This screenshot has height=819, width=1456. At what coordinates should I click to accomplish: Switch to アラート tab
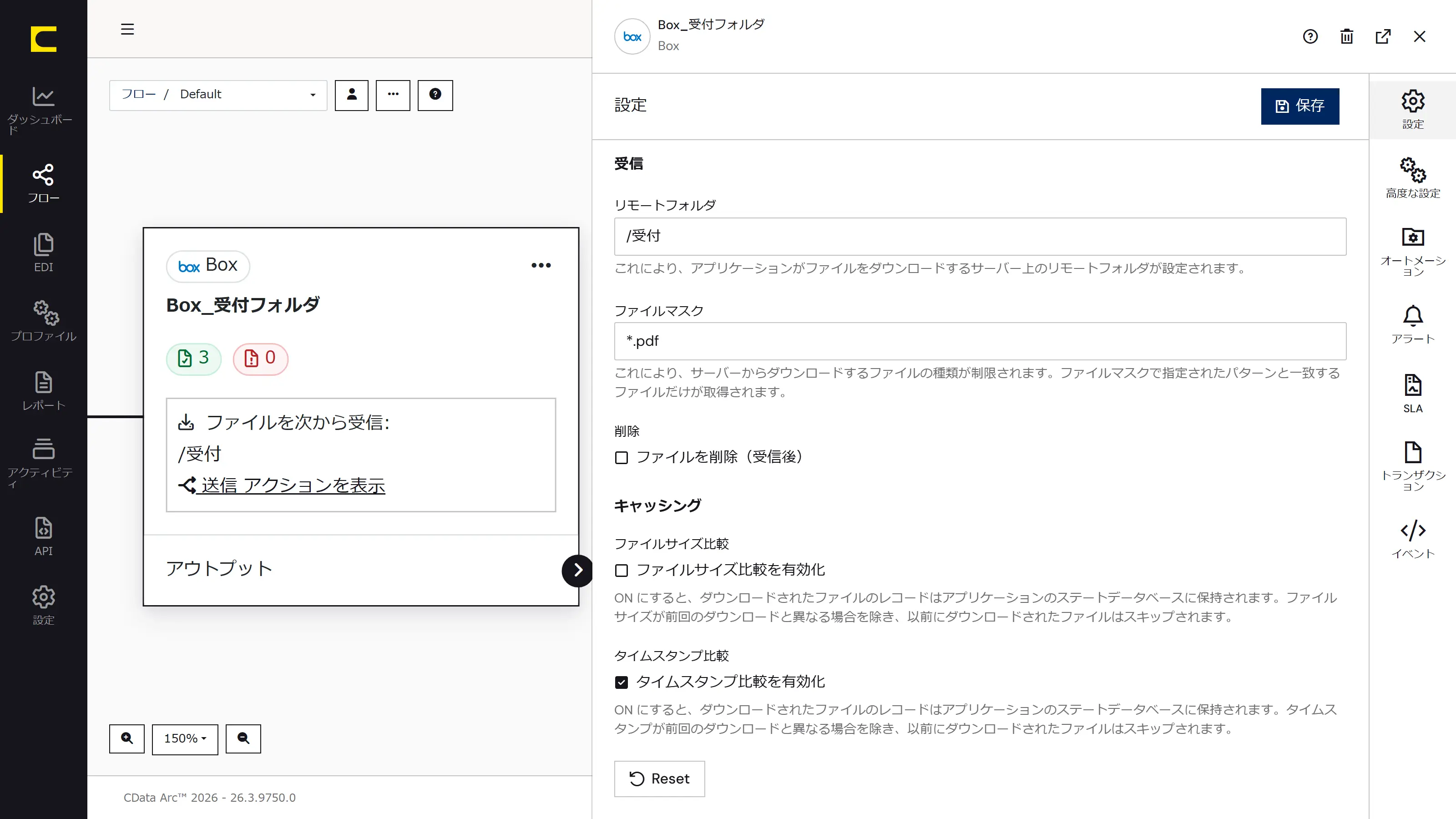(1413, 324)
